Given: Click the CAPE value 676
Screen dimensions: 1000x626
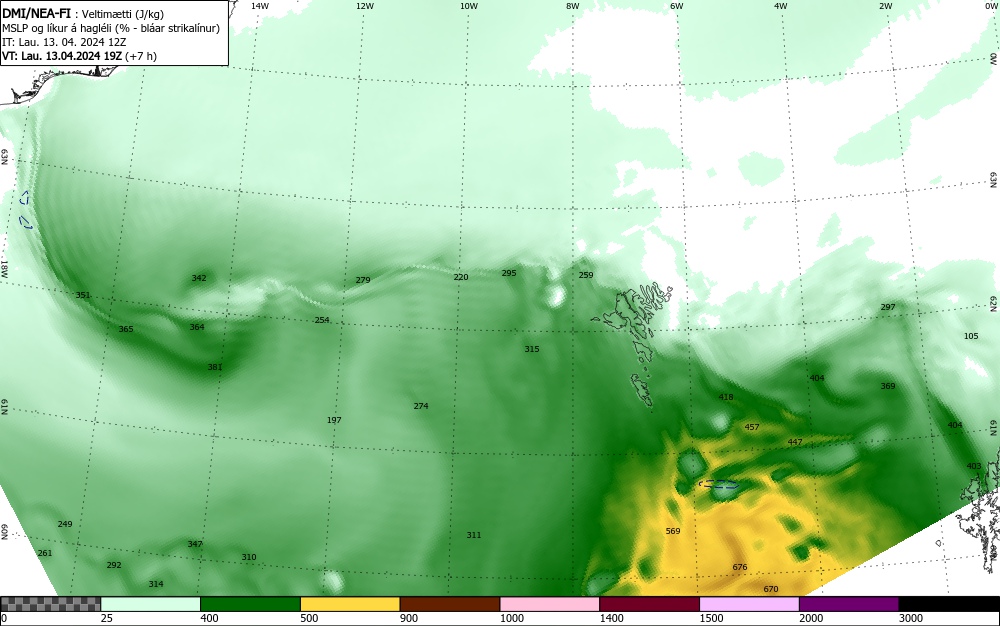Looking at the screenshot, I should pos(740,567).
